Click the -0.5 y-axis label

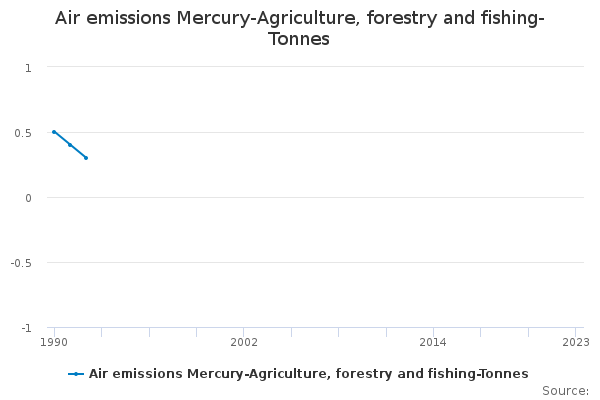(22, 263)
